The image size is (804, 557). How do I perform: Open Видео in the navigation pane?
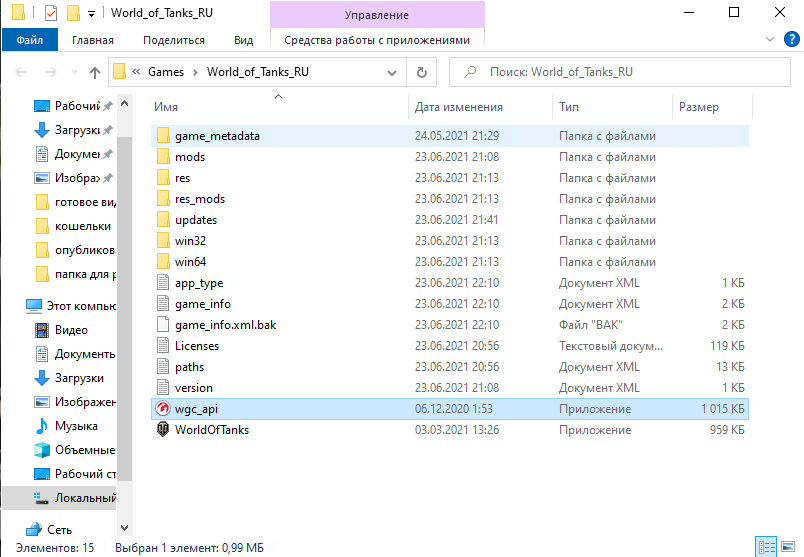coord(61,330)
